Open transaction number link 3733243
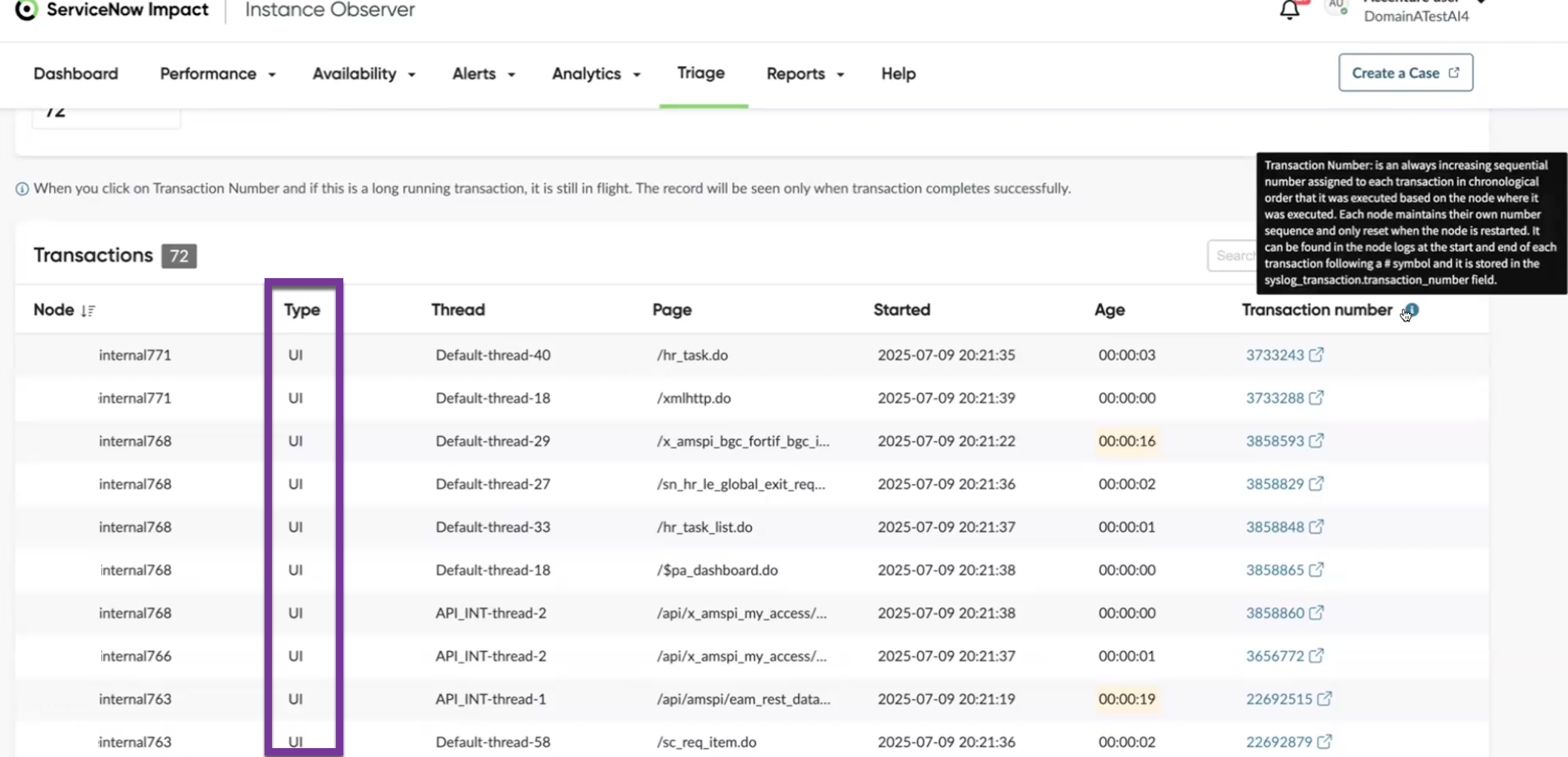The image size is (1568, 757). tap(1274, 355)
